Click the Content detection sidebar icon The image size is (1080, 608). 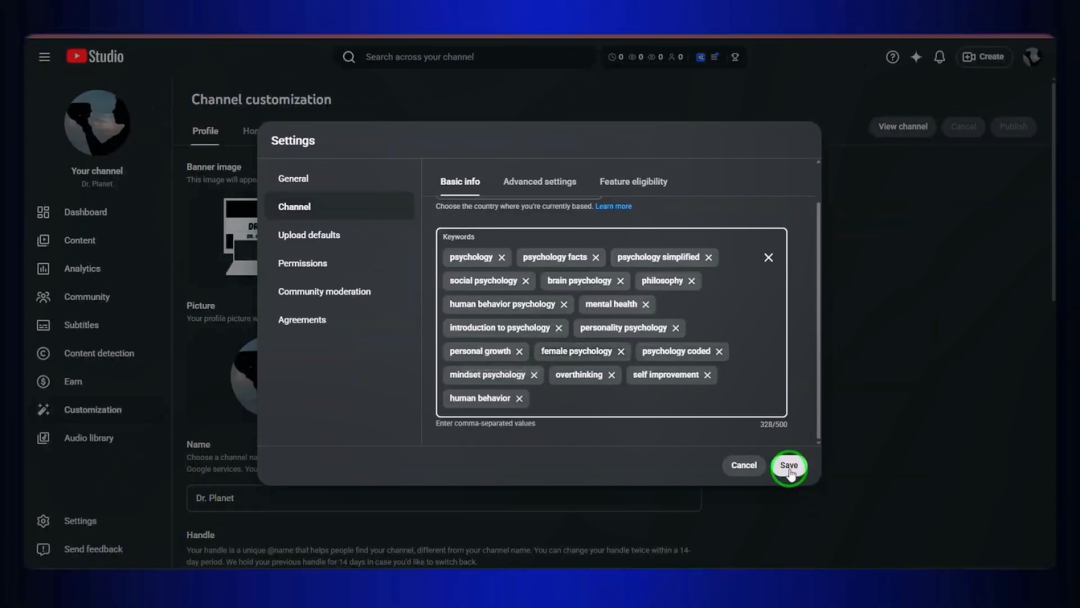coord(43,353)
